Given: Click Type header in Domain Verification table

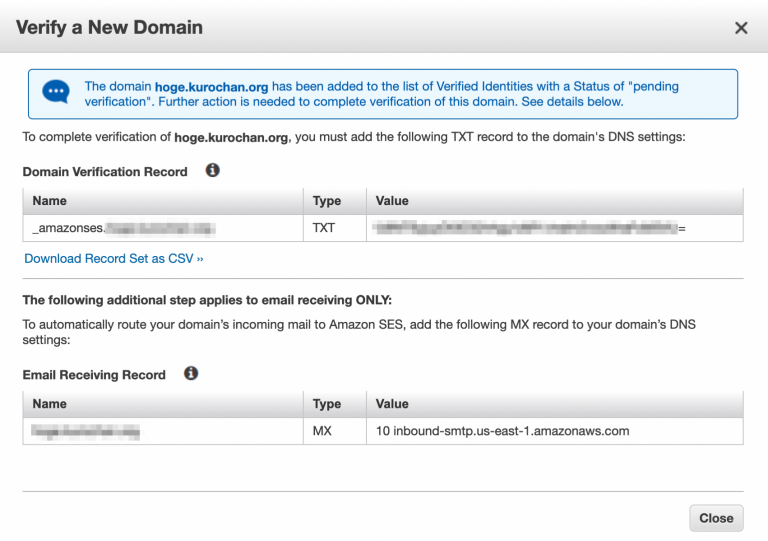Looking at the screenshot, I should coord(327,201).
